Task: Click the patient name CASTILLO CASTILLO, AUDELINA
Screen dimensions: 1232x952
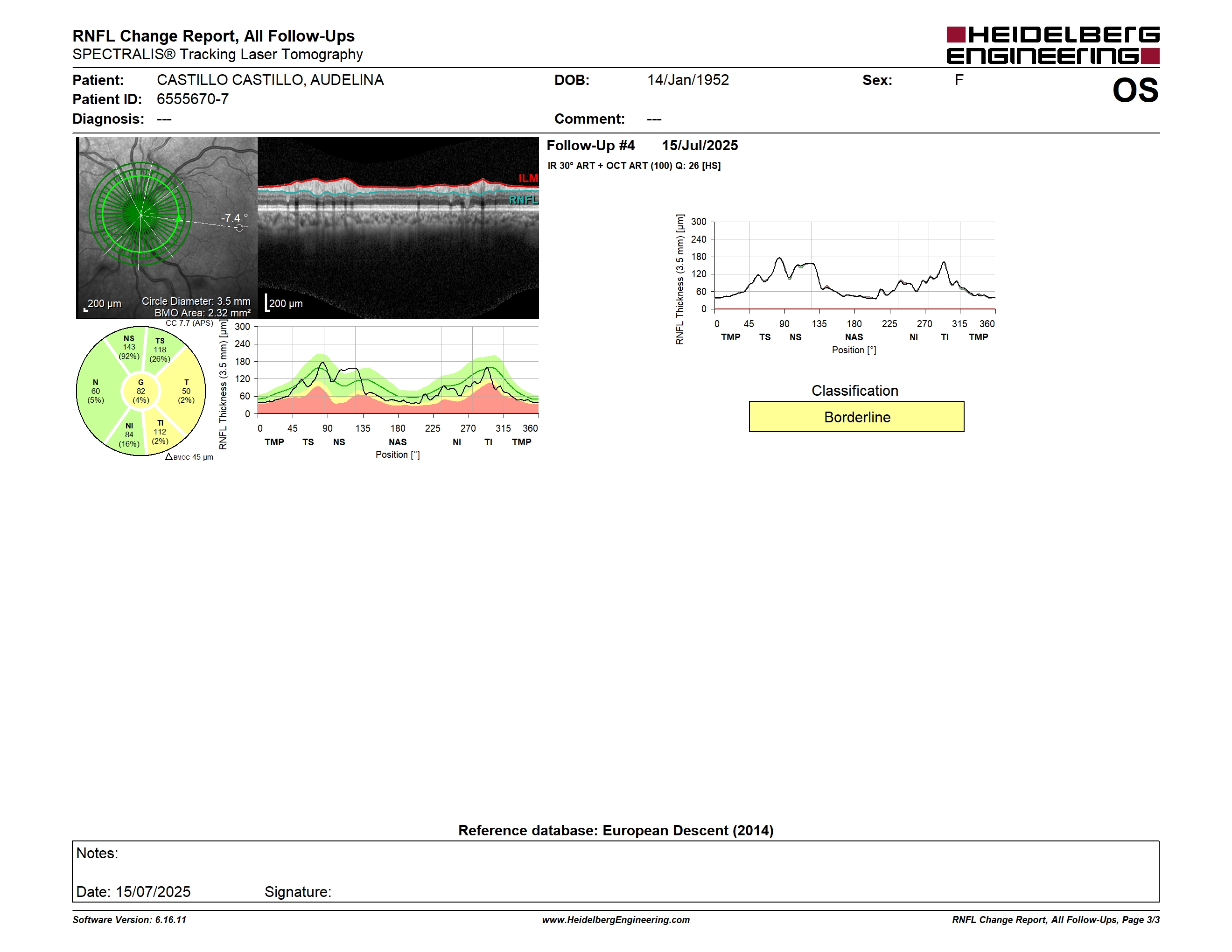Action: pyautogui.click(x=270, y=80)
